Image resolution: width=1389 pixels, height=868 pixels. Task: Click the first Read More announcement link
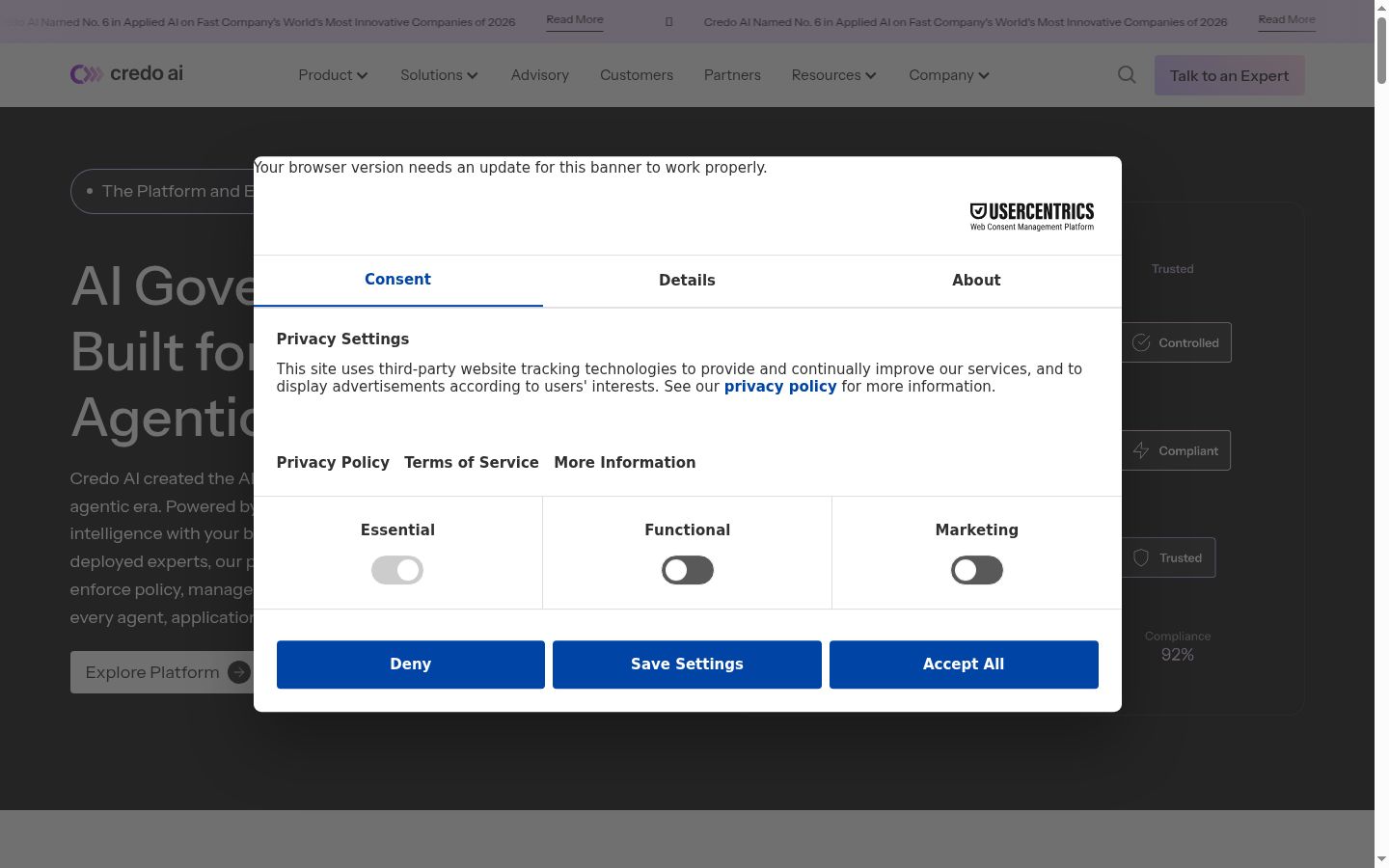575,20
